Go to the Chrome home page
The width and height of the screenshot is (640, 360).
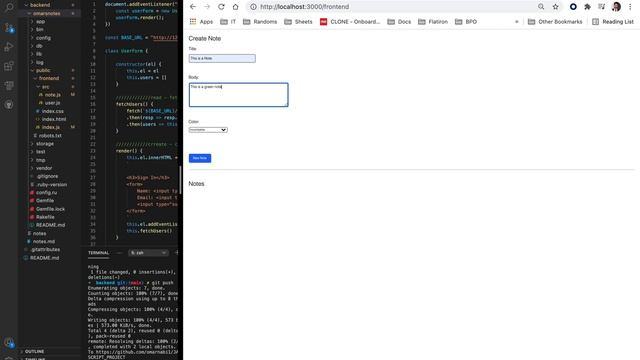click(236, 7)
